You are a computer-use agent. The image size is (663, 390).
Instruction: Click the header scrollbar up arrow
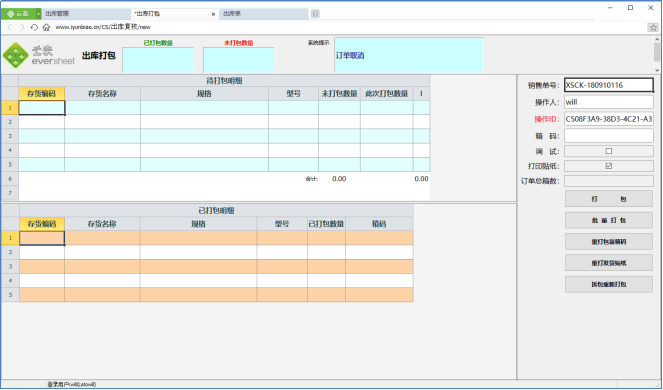tap(657, 40)
